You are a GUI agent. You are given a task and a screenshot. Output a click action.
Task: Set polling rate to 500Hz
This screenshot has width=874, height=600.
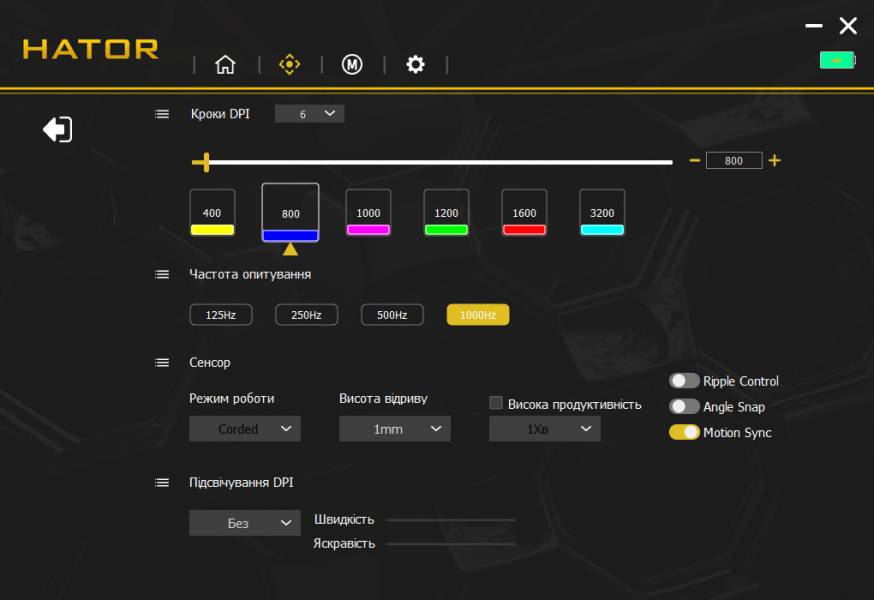[392, 314]
